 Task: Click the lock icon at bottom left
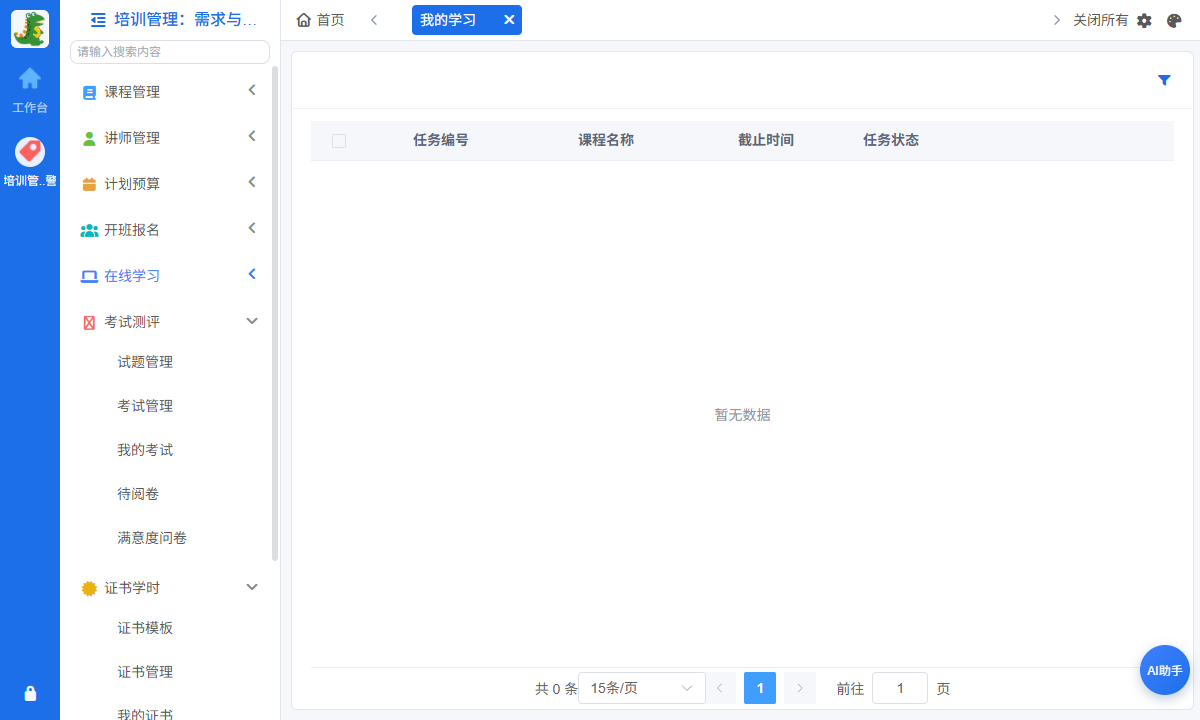coord(30,693)
